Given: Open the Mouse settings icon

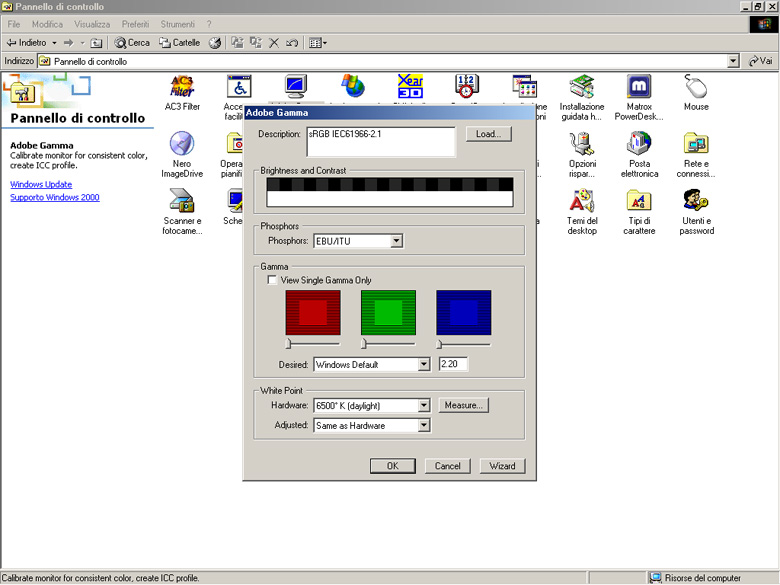Looking at the screenshot, I should 696,93.
